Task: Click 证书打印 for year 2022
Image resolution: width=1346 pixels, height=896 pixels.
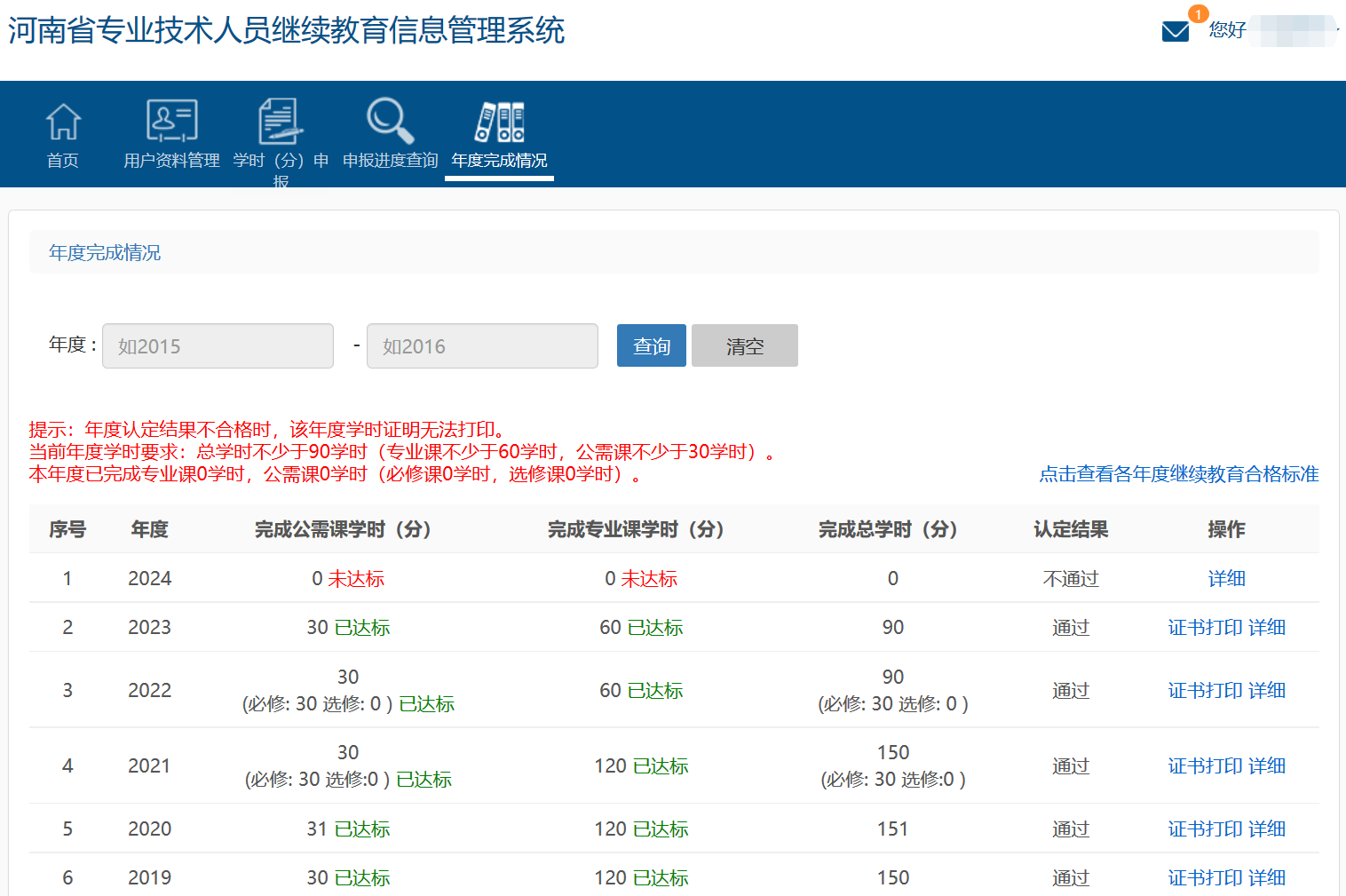Action: [x=1206, y=691]
